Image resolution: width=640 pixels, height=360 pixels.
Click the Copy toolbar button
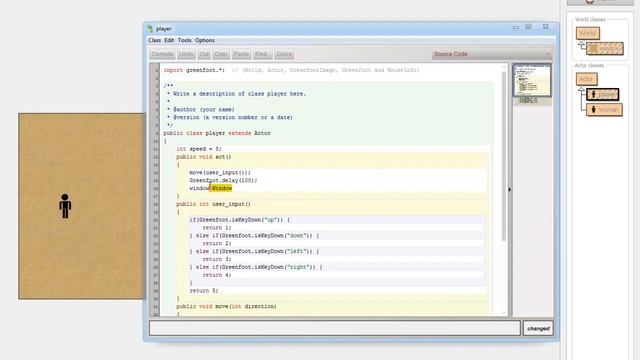coord(221,54)
